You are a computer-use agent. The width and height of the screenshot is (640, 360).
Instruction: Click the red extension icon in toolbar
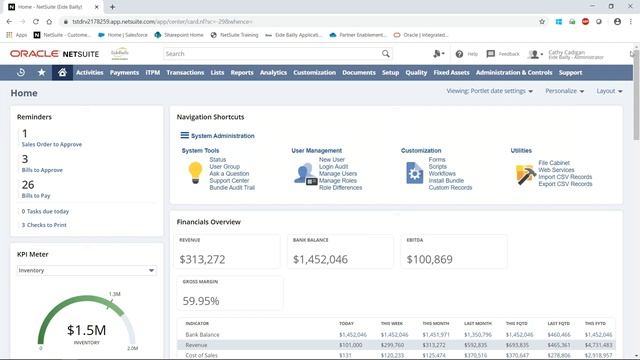click(585, 22)
